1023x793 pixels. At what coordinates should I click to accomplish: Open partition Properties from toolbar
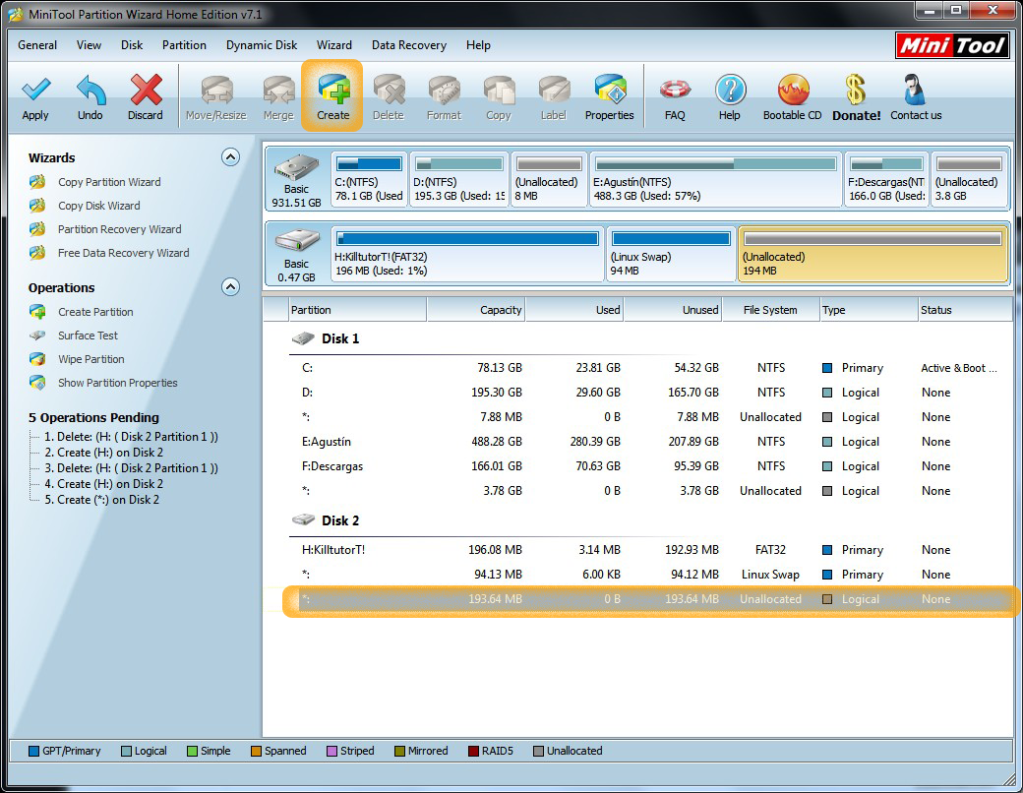click(x=609, y=98)
